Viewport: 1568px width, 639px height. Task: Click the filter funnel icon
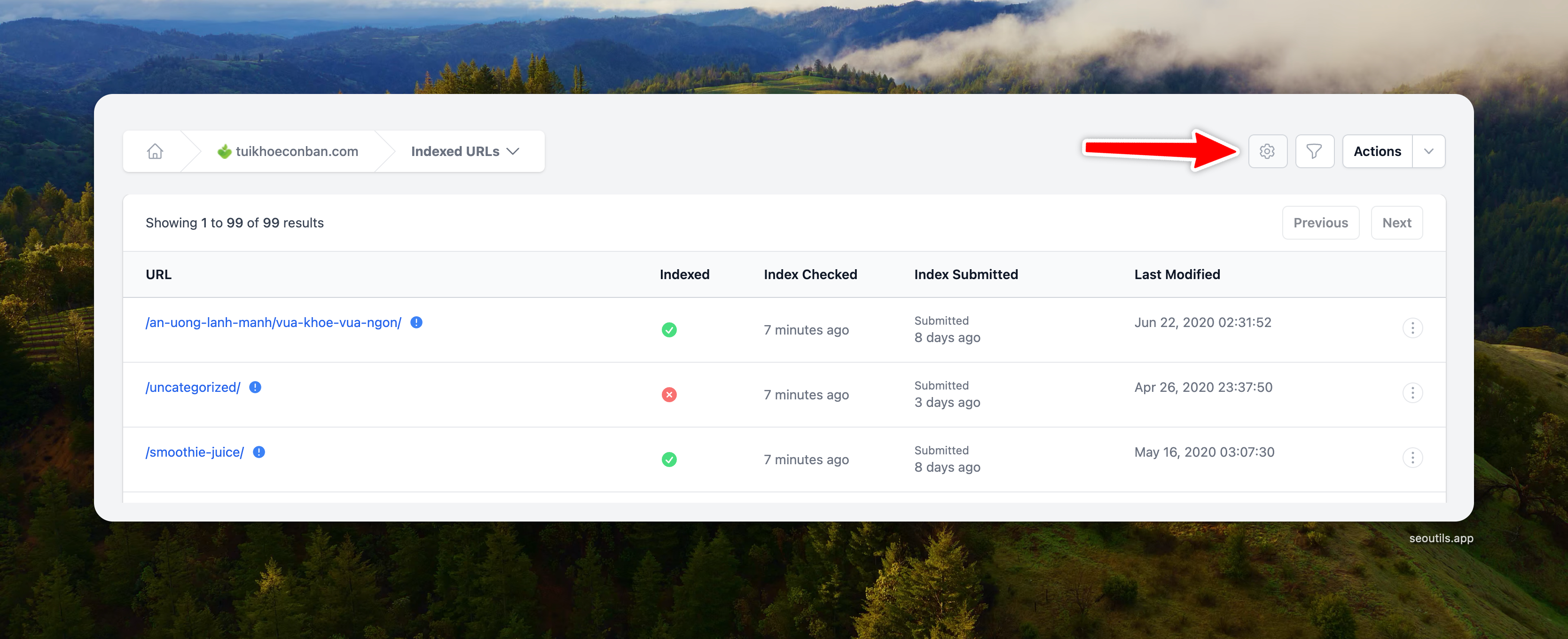[1314, 151]
